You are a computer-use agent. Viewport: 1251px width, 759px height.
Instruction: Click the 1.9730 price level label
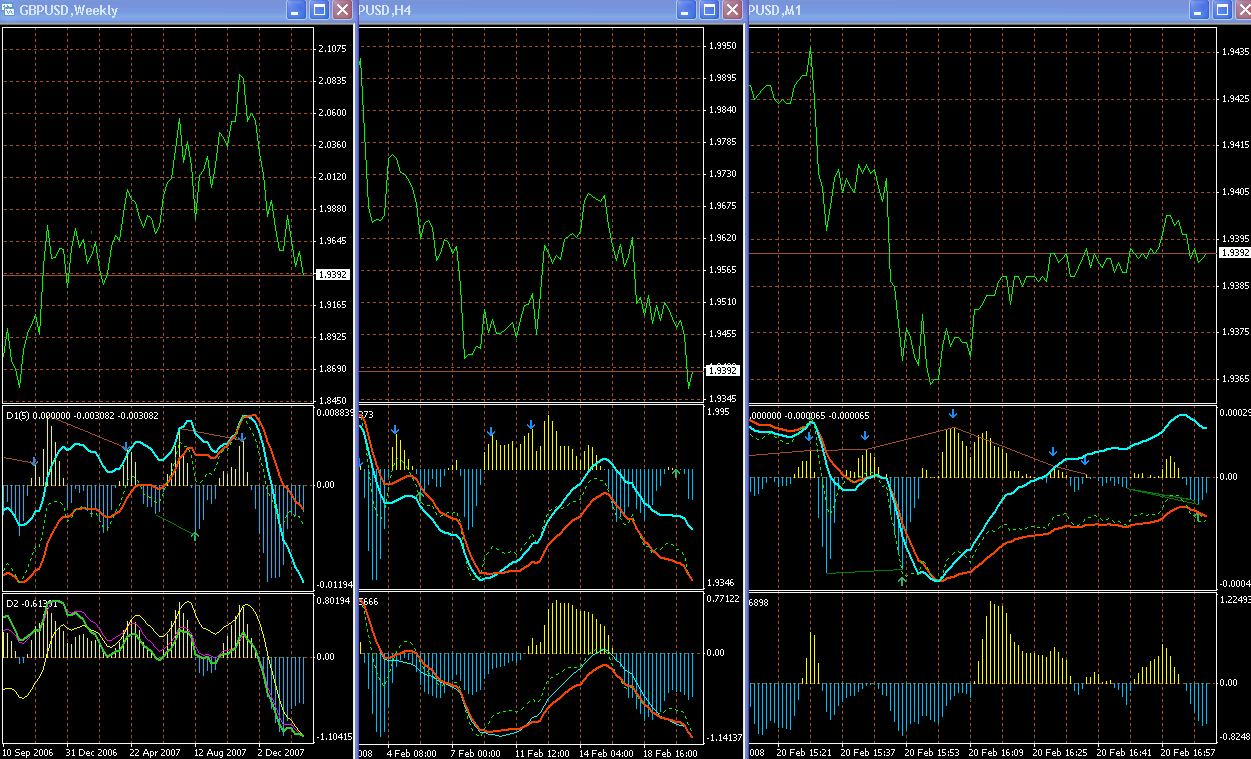723,174
